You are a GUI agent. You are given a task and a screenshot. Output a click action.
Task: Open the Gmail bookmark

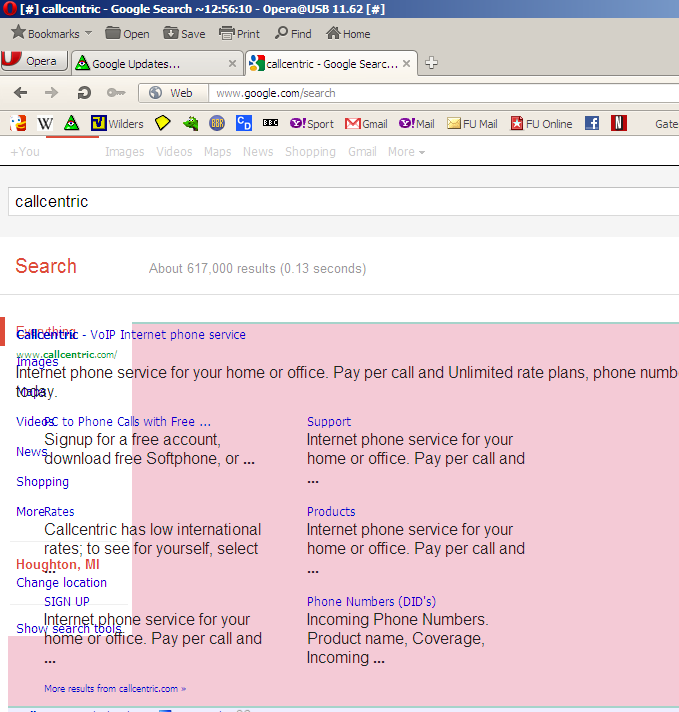click(x=366, y=124)
